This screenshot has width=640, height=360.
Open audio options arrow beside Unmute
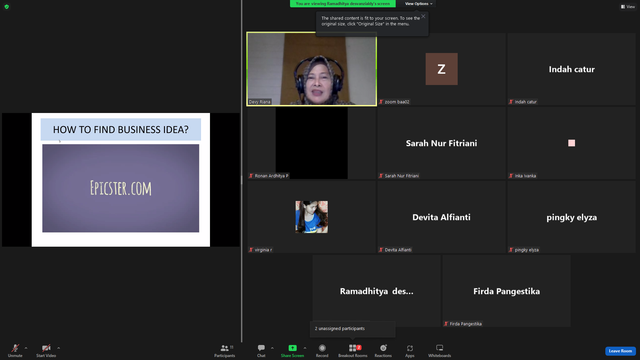26,348
